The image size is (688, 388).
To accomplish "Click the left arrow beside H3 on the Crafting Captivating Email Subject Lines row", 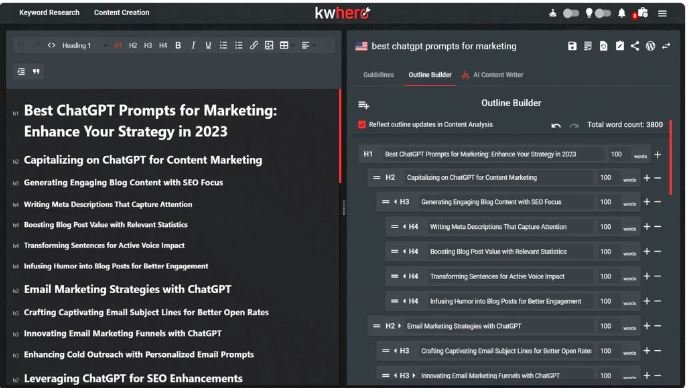I will [395, 351].
